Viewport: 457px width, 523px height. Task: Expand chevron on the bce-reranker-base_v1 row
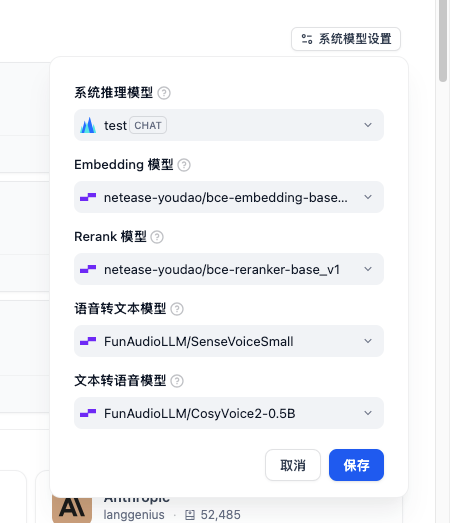(x=368, y=269)
